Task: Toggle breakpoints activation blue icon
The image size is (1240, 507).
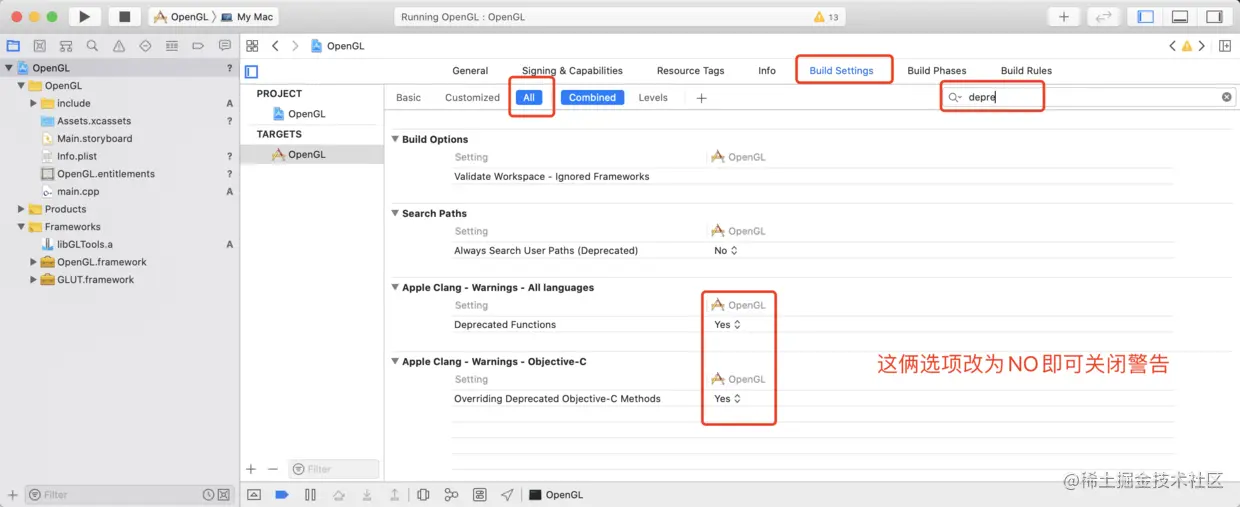Action: tap(282, 494)
